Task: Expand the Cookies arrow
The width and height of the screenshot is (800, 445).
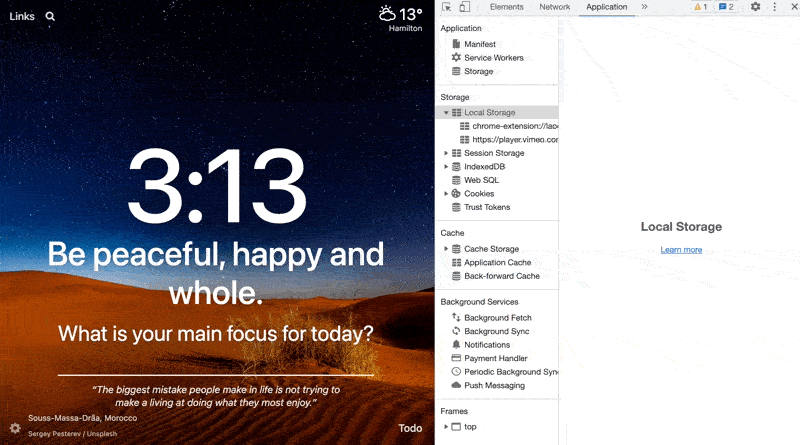Action: [x=446, y=193]
